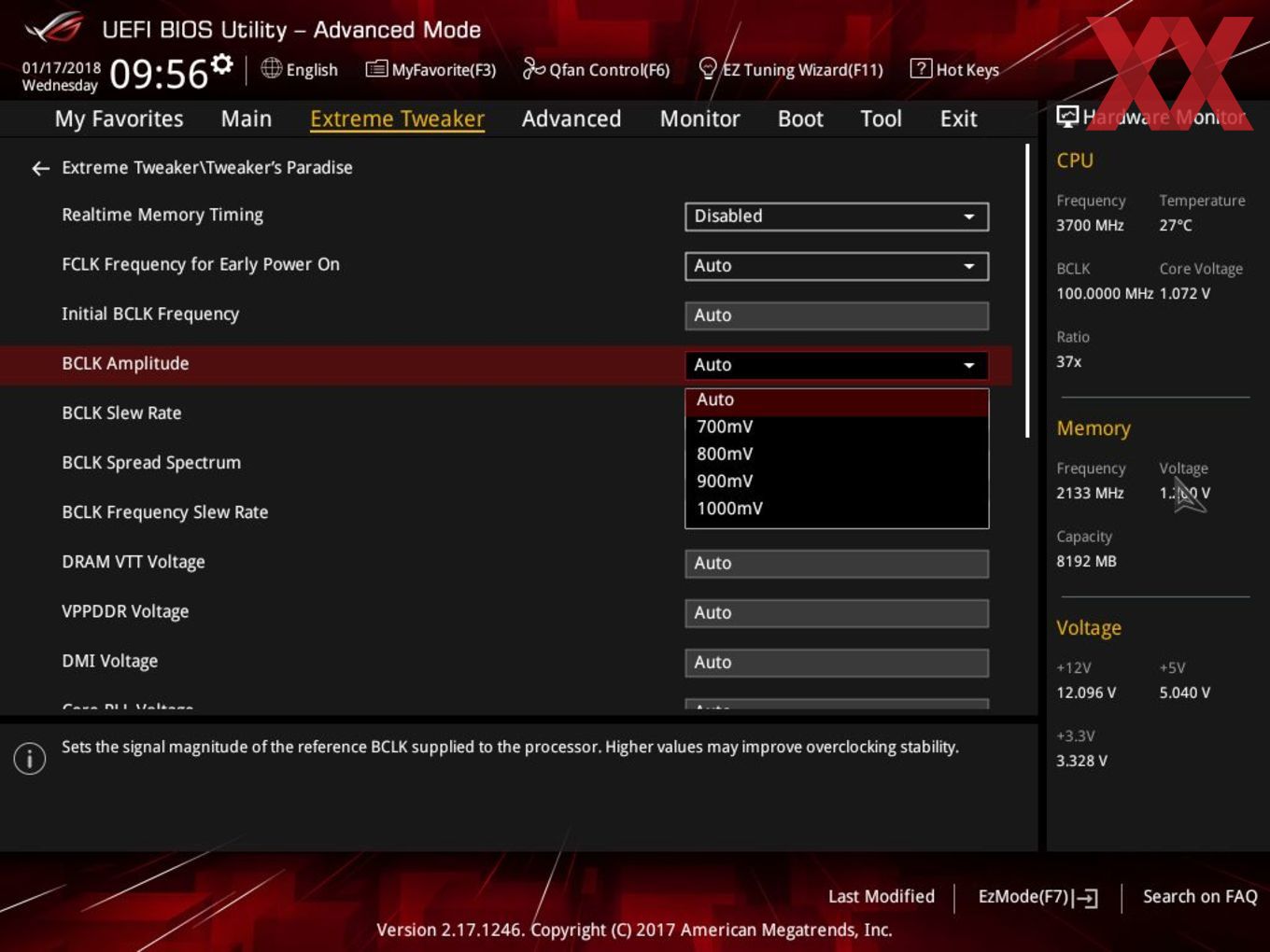Click the +12V reading 12.096 V

click(x=1086, y=693)
